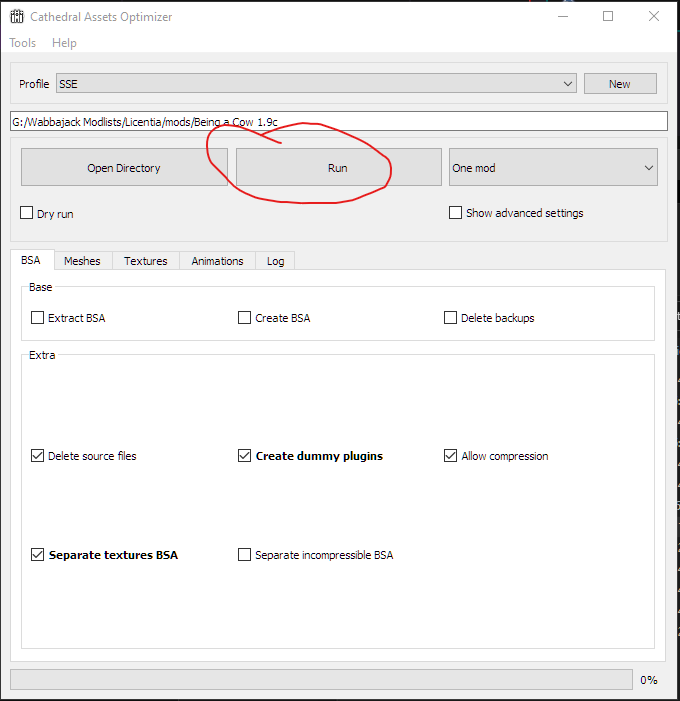
Task: Enable the Dry run checkbox
Action: point(26,213)
